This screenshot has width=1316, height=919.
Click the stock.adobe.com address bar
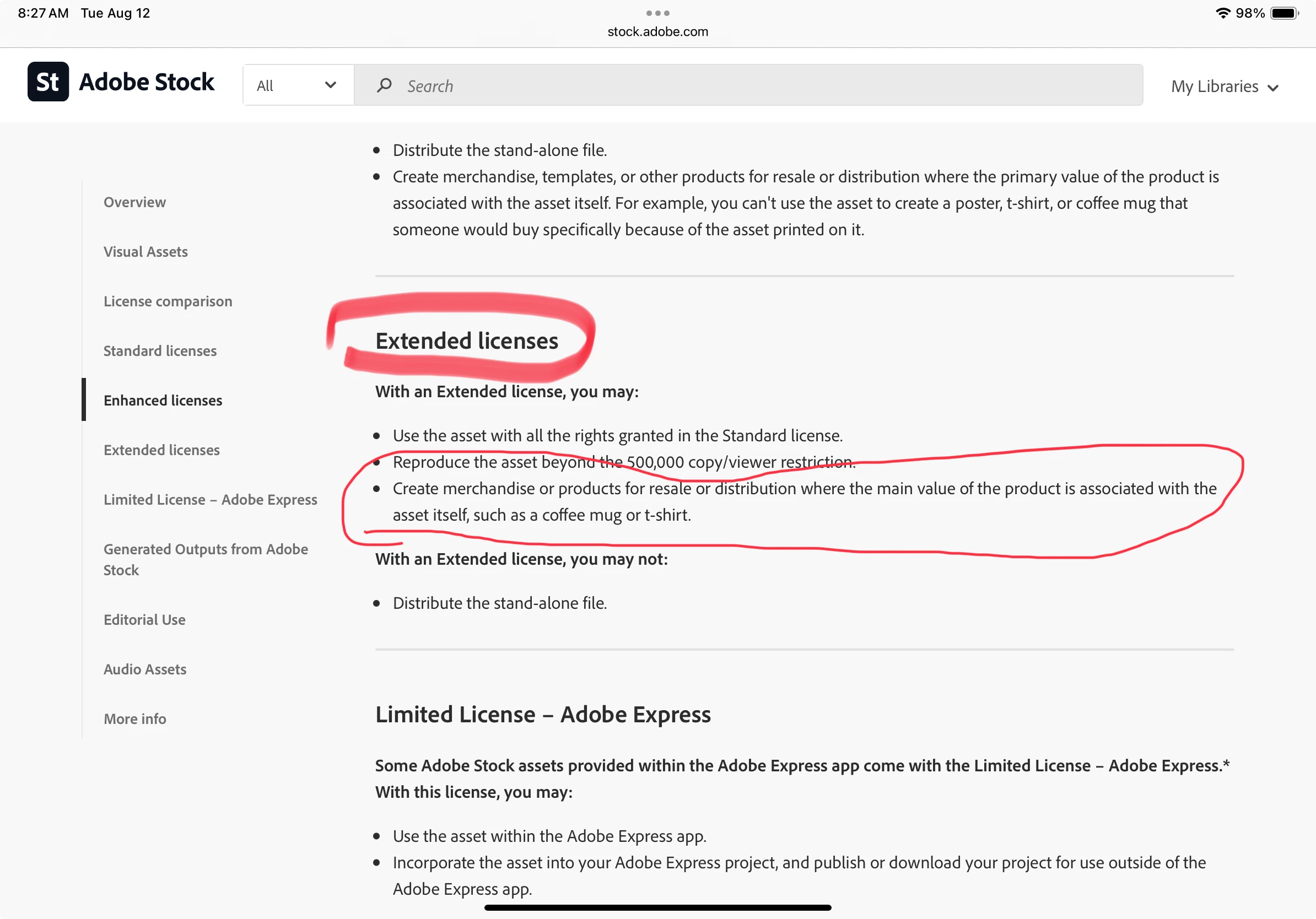point(657,32)
